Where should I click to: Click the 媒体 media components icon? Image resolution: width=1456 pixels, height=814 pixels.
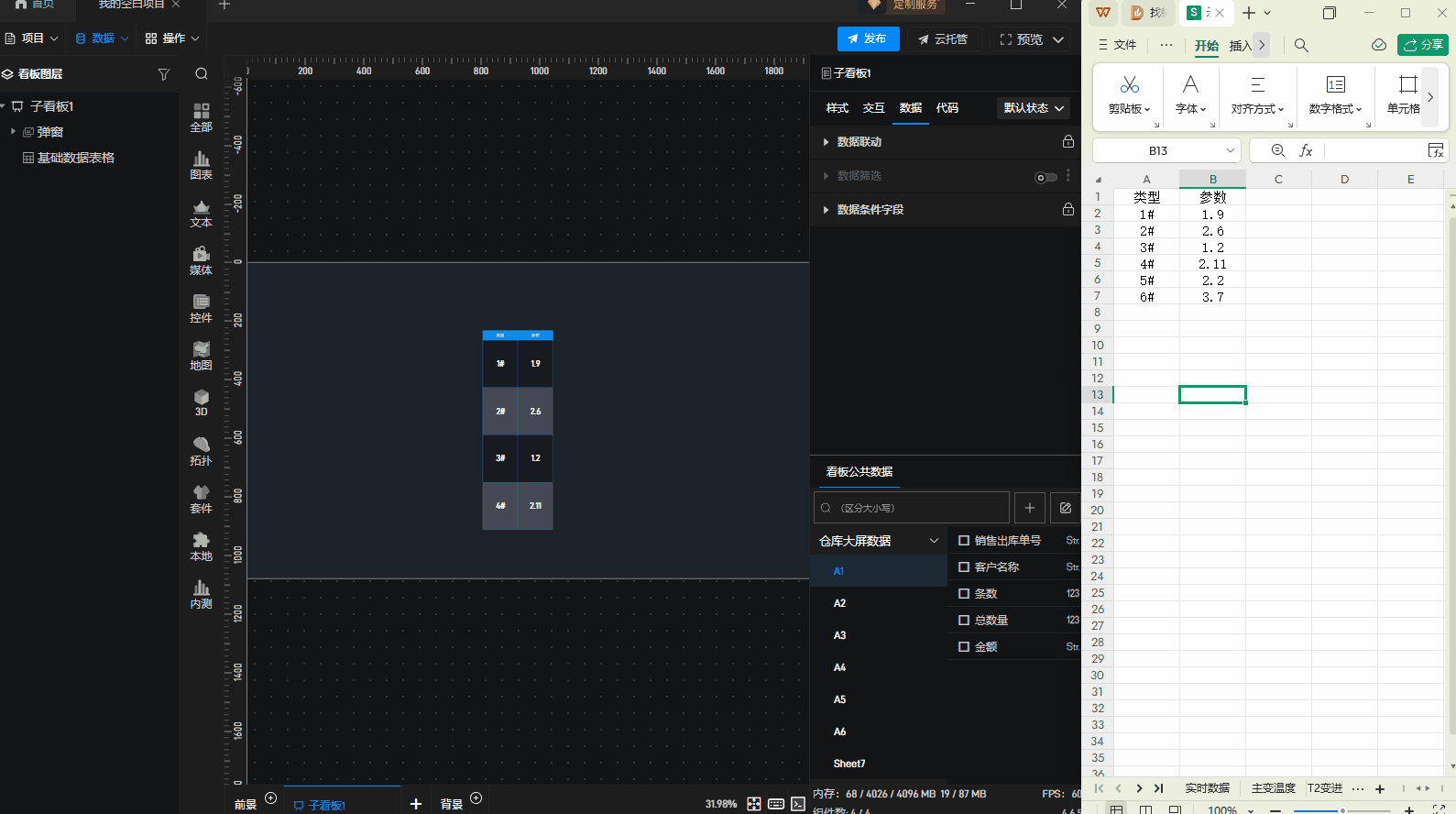click(x=201, y=259)
